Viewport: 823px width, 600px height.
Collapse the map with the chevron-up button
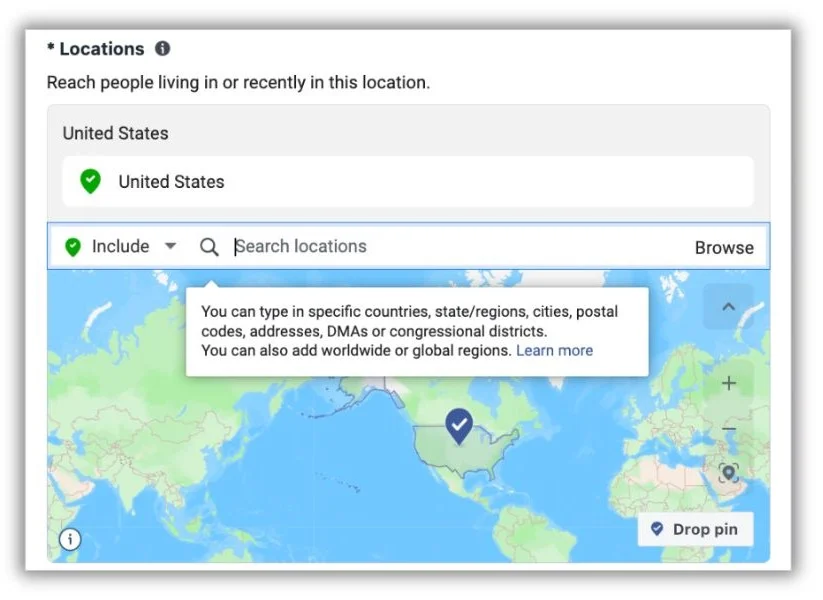click(728, 307)
